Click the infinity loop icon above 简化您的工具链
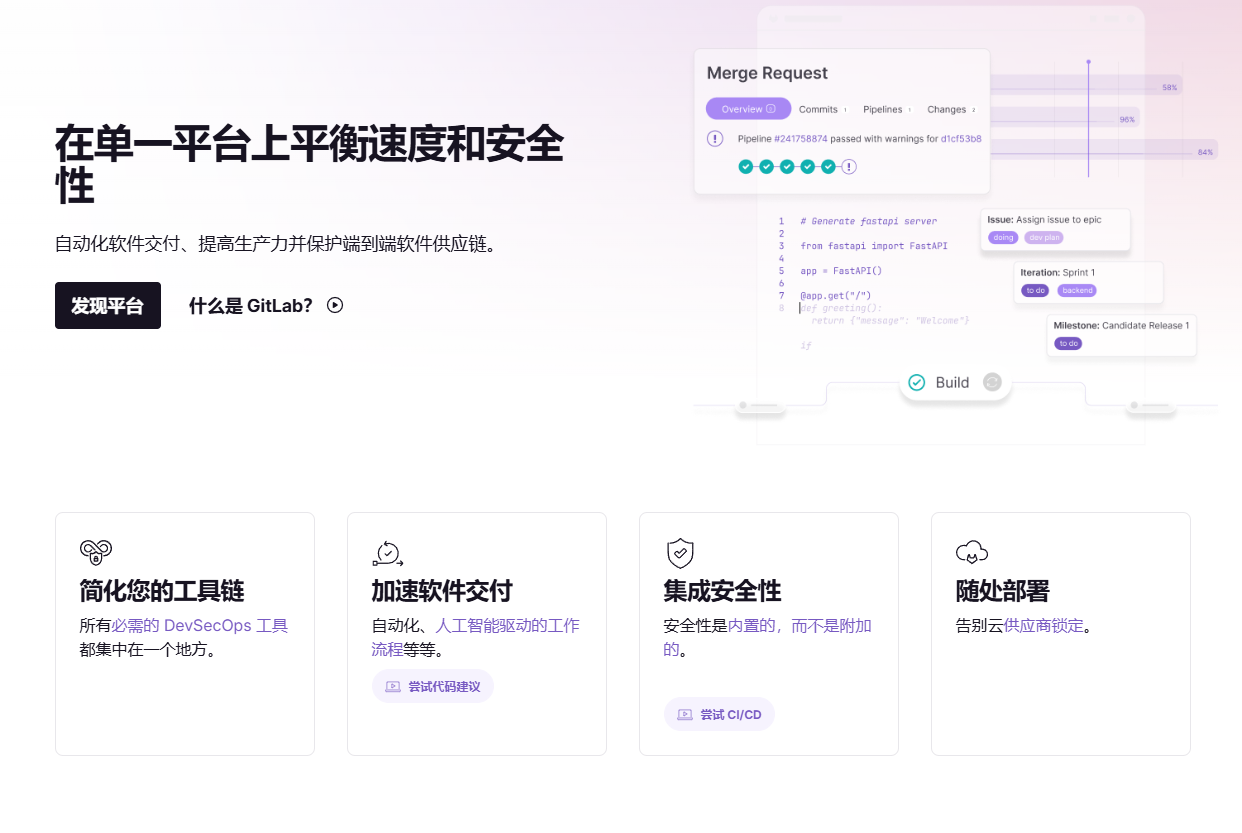 tap(96, 551)
